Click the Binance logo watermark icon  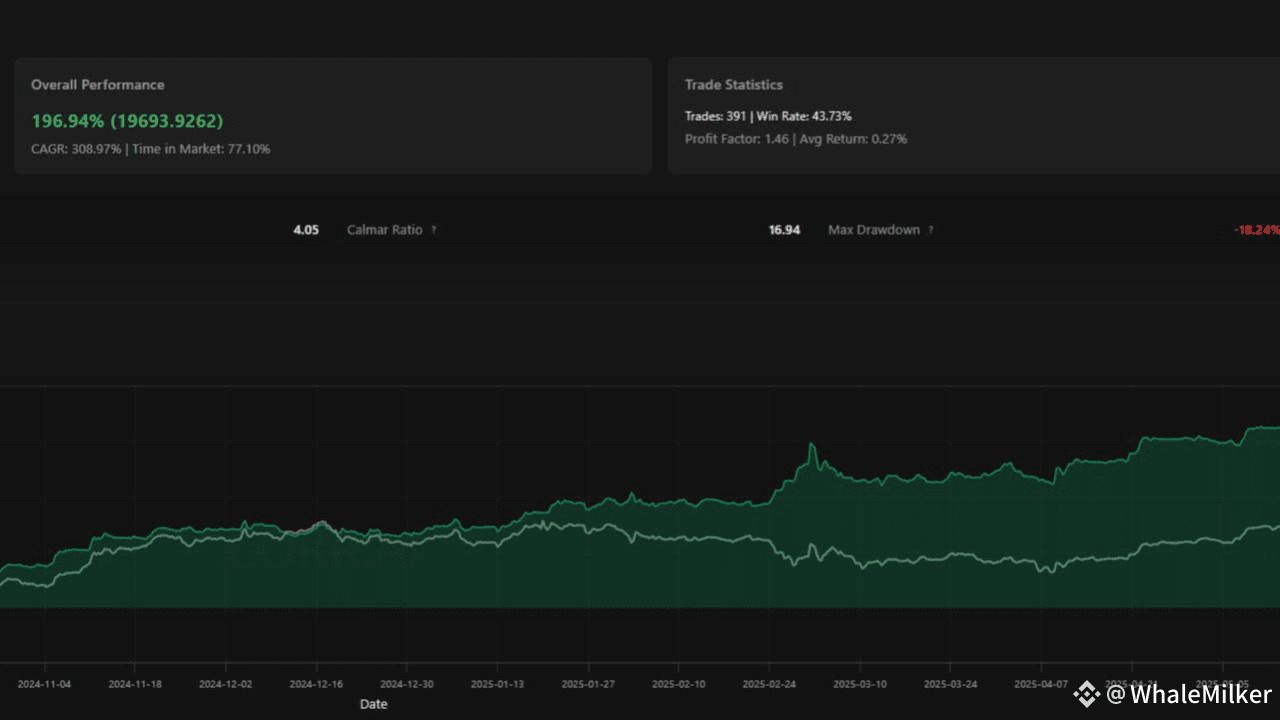point(1087,694)
